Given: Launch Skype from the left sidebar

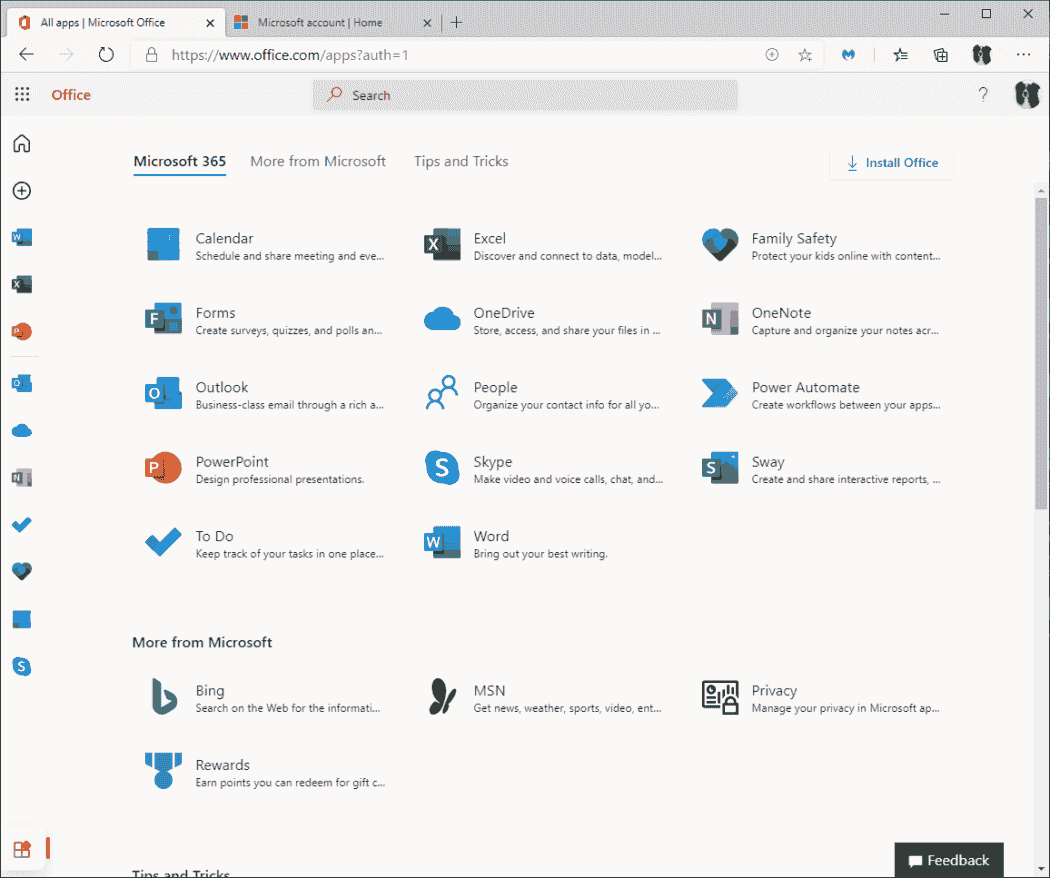Looking at the screenshot, I should pyautogui.click(x=21, y=665).
